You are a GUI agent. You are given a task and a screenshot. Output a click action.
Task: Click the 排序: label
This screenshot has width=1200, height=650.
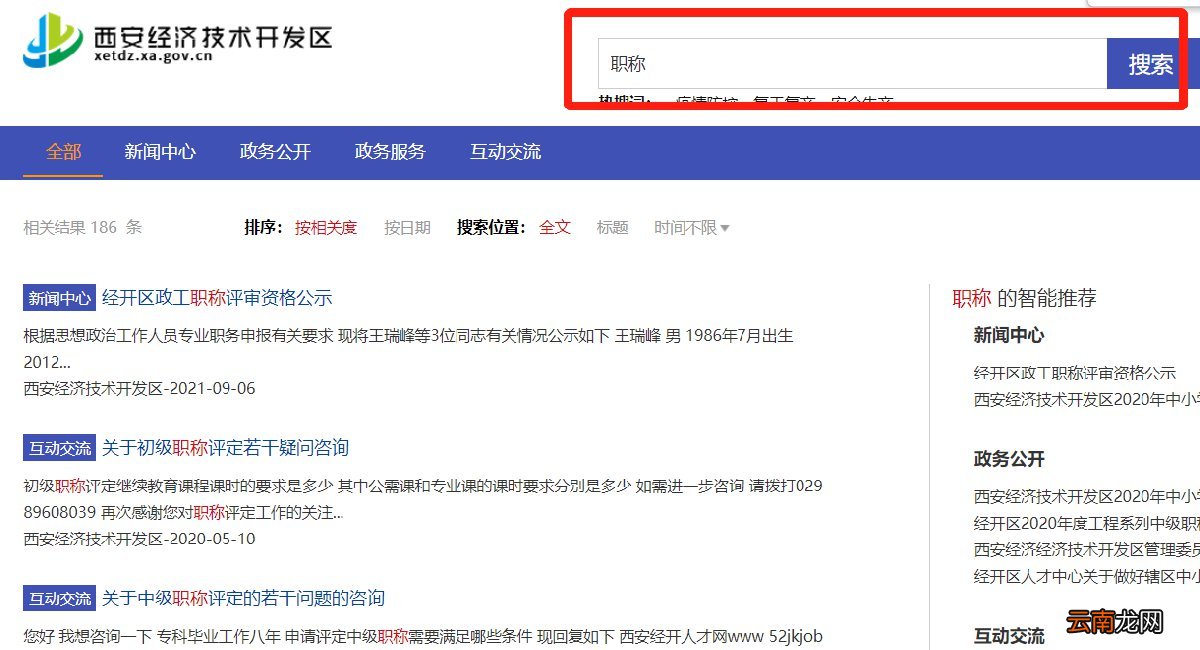263,228
